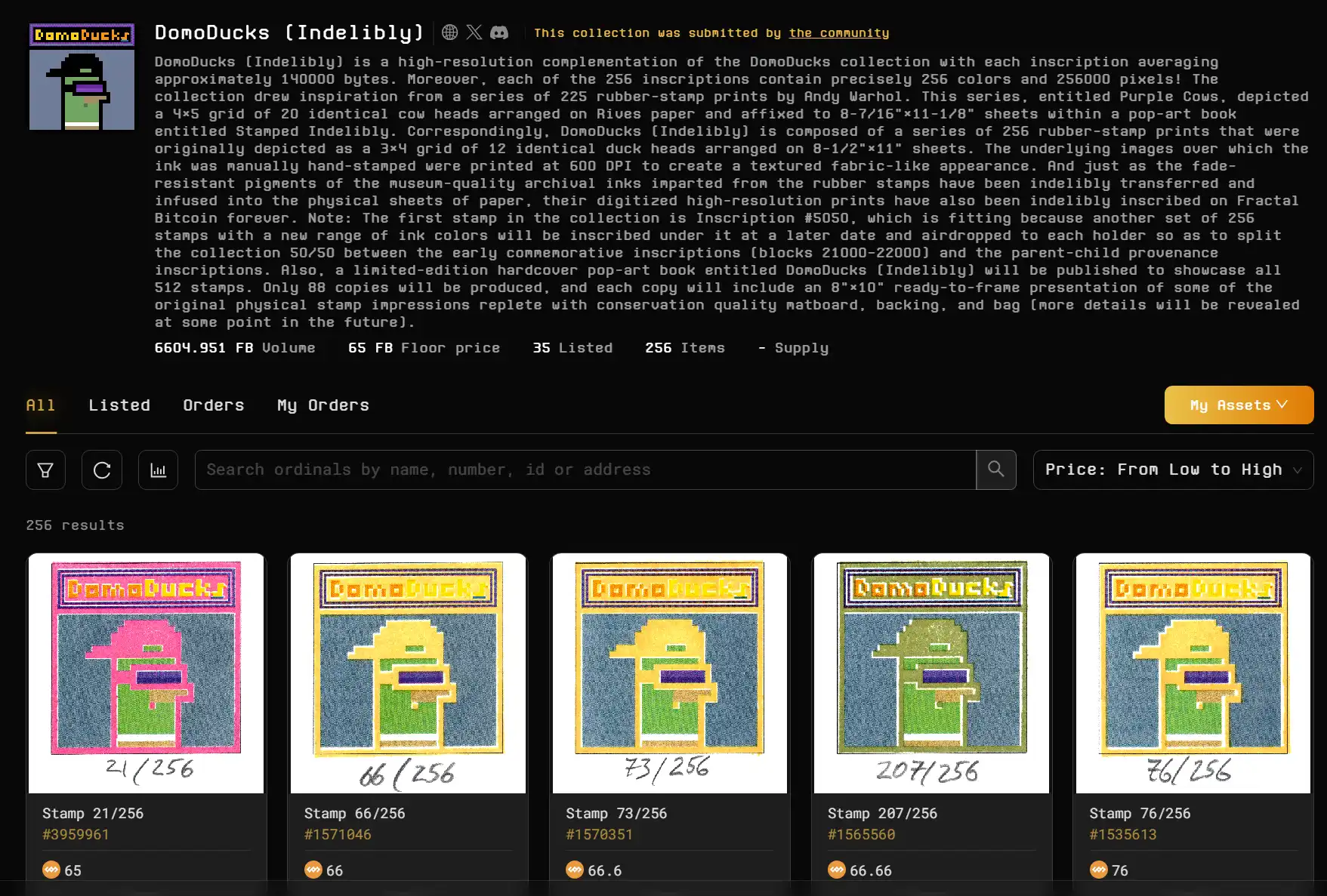Switch to the Orders tab
This screenshot has width=1327, height=896.
click(213, 405)
